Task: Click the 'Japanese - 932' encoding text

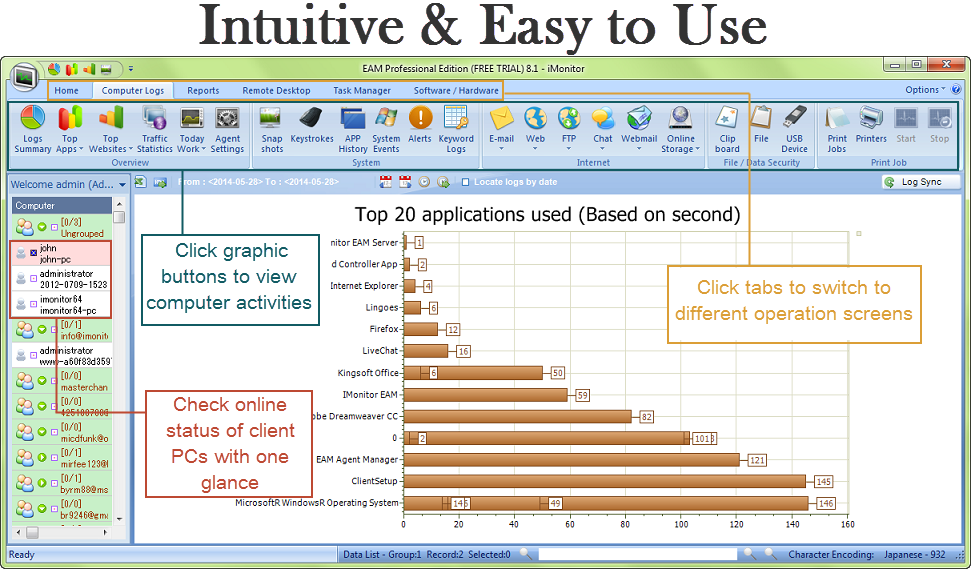Action: pyautogui.click(x=915, y=555)
